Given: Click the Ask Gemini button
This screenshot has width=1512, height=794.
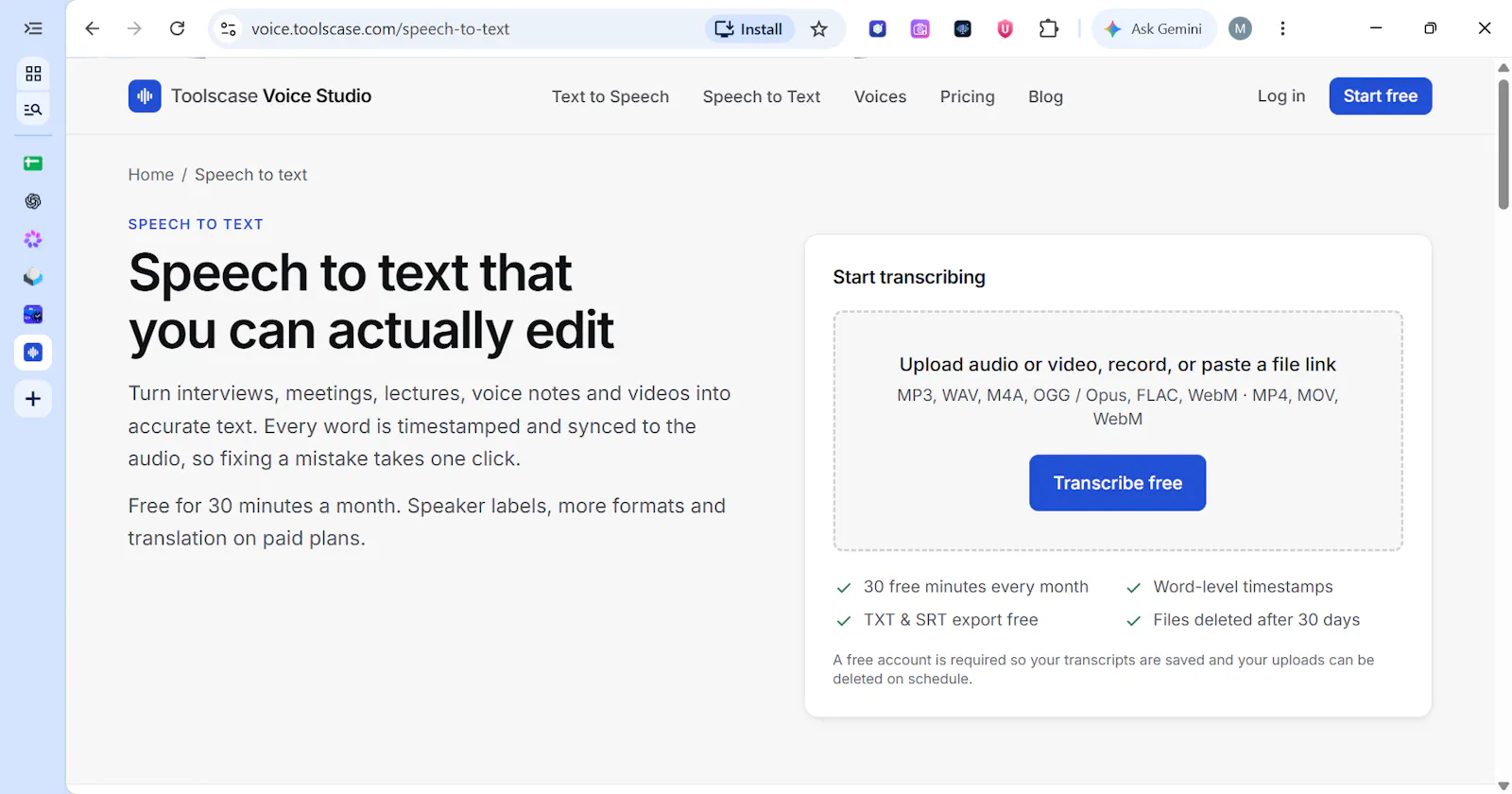Looking at the screenshot, I should [1154, 28].
